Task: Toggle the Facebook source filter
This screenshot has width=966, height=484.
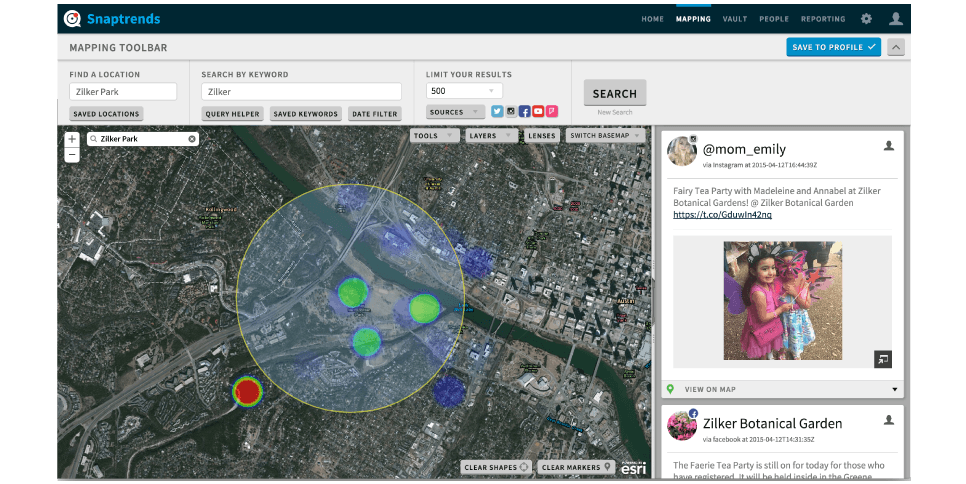Action: pos(525,112)
